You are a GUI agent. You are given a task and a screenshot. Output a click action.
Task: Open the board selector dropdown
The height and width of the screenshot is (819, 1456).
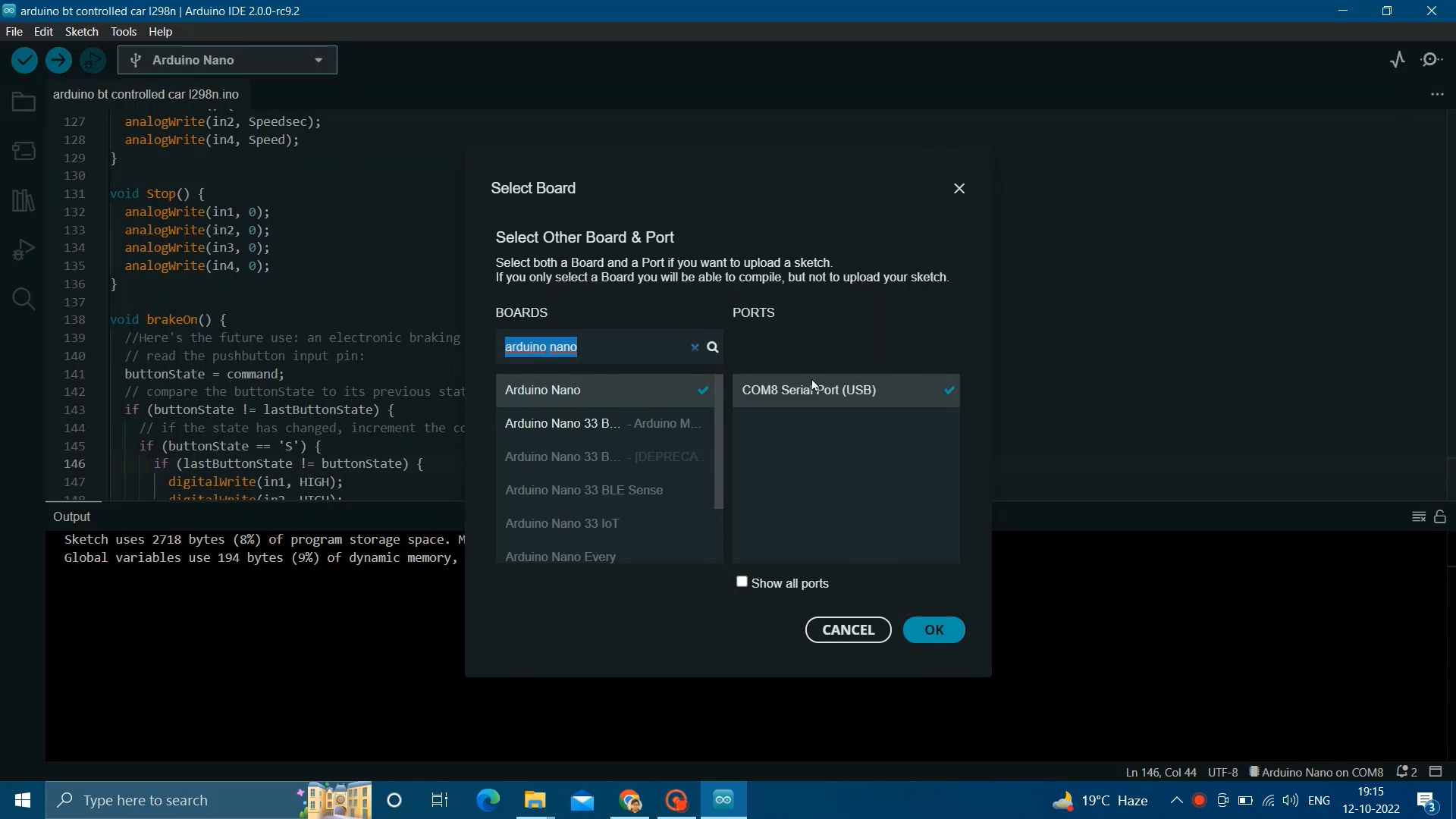pyautogui.click(x=318, y=60)
